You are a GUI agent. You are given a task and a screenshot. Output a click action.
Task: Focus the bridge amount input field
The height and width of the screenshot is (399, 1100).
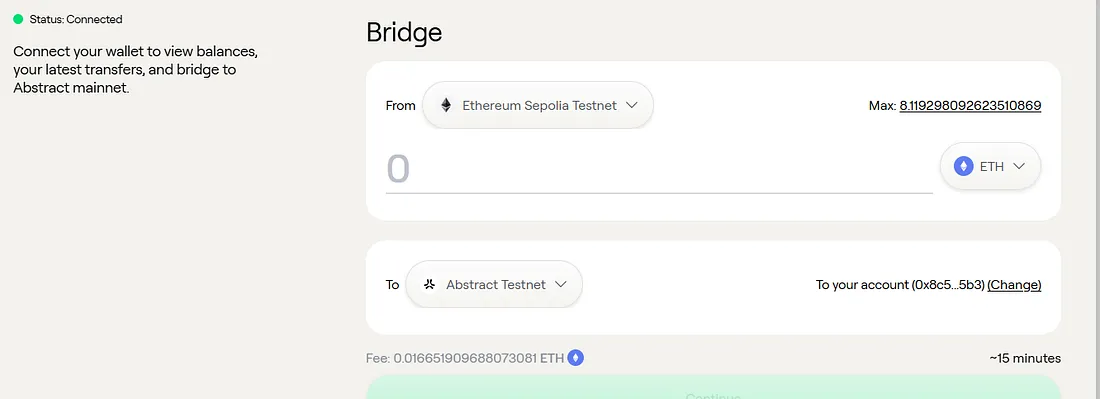click(x=659, y=170)
